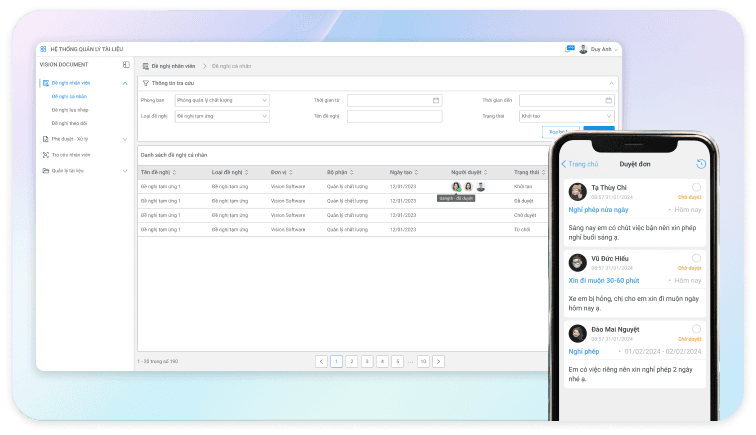This screenshot has width=756, height=435.
Task: Open calendar picker in Thời gian đến field
Action: pos(608,100)
